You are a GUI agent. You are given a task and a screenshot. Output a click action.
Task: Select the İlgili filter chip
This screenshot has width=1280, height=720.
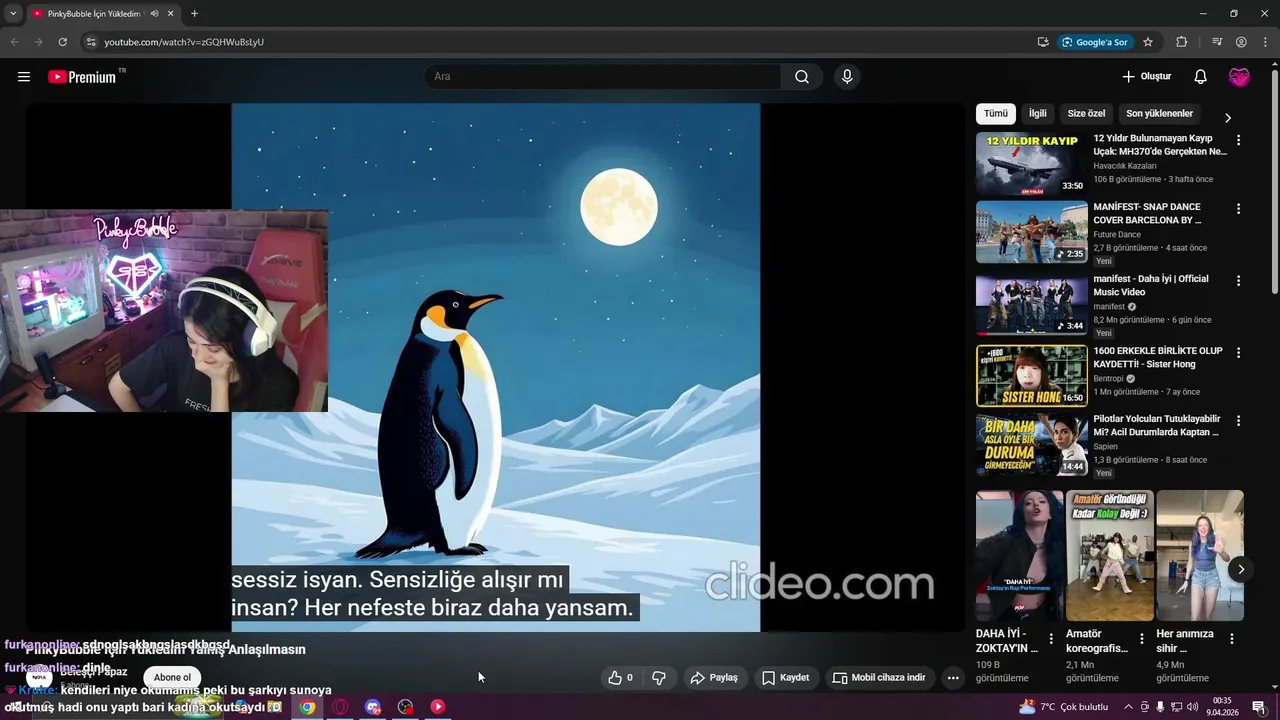tap(1038, 114)
